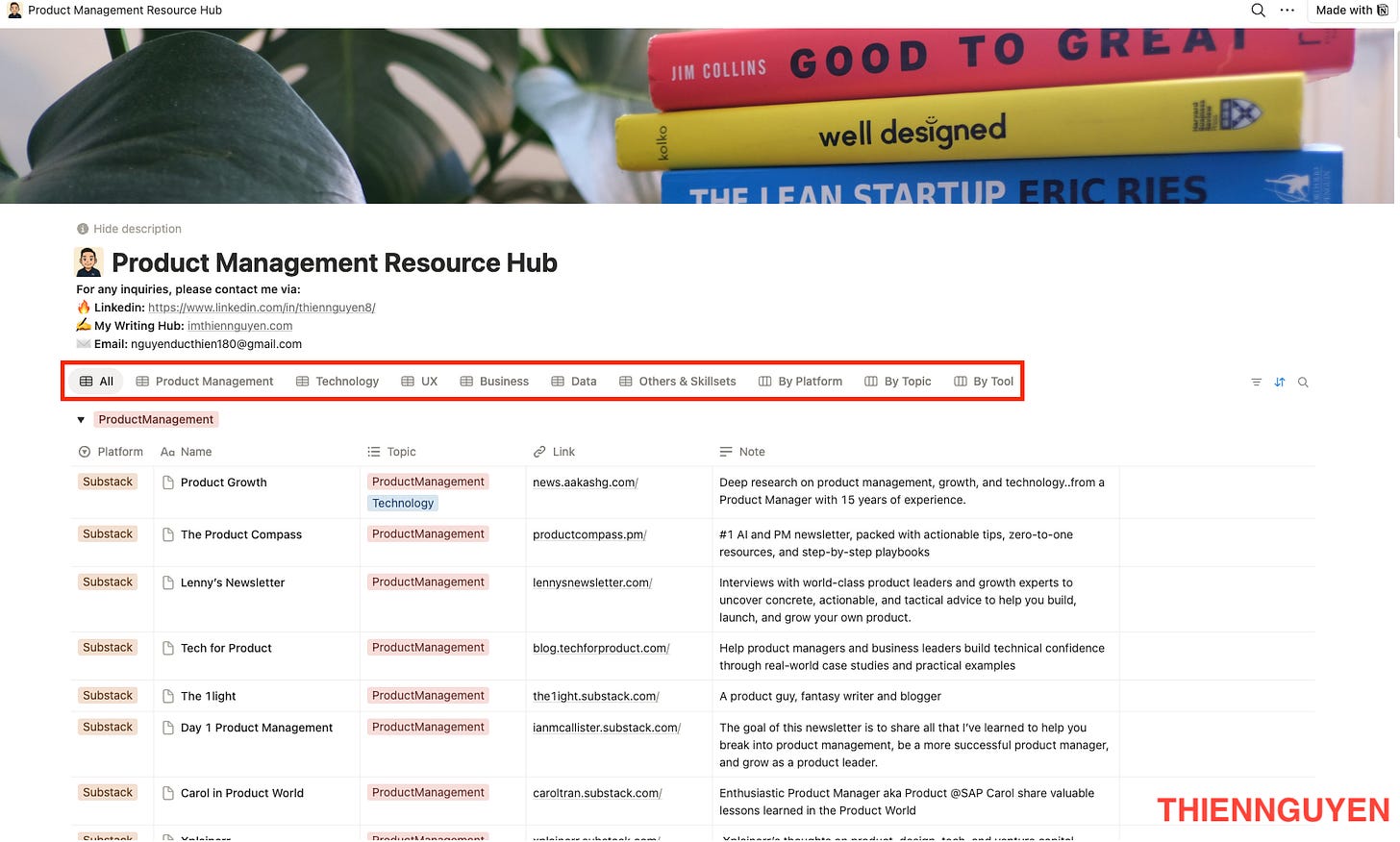1400x842 pixels.
Task: Click the page icon beside Carol in Product World
Action: (168, 793)
